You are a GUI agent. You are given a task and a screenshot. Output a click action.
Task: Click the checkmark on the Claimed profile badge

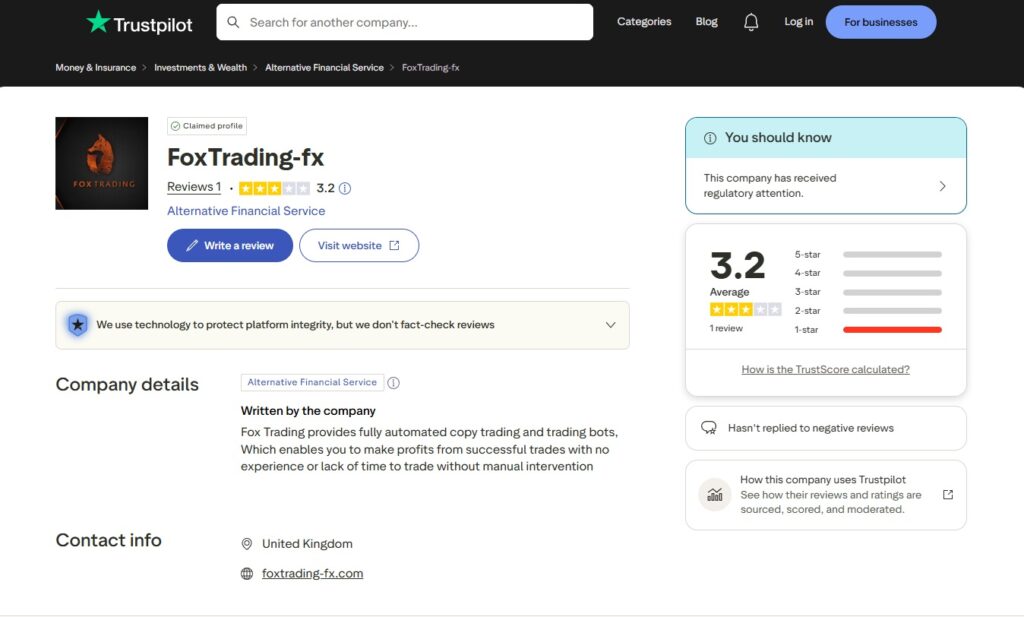[176, 126]
